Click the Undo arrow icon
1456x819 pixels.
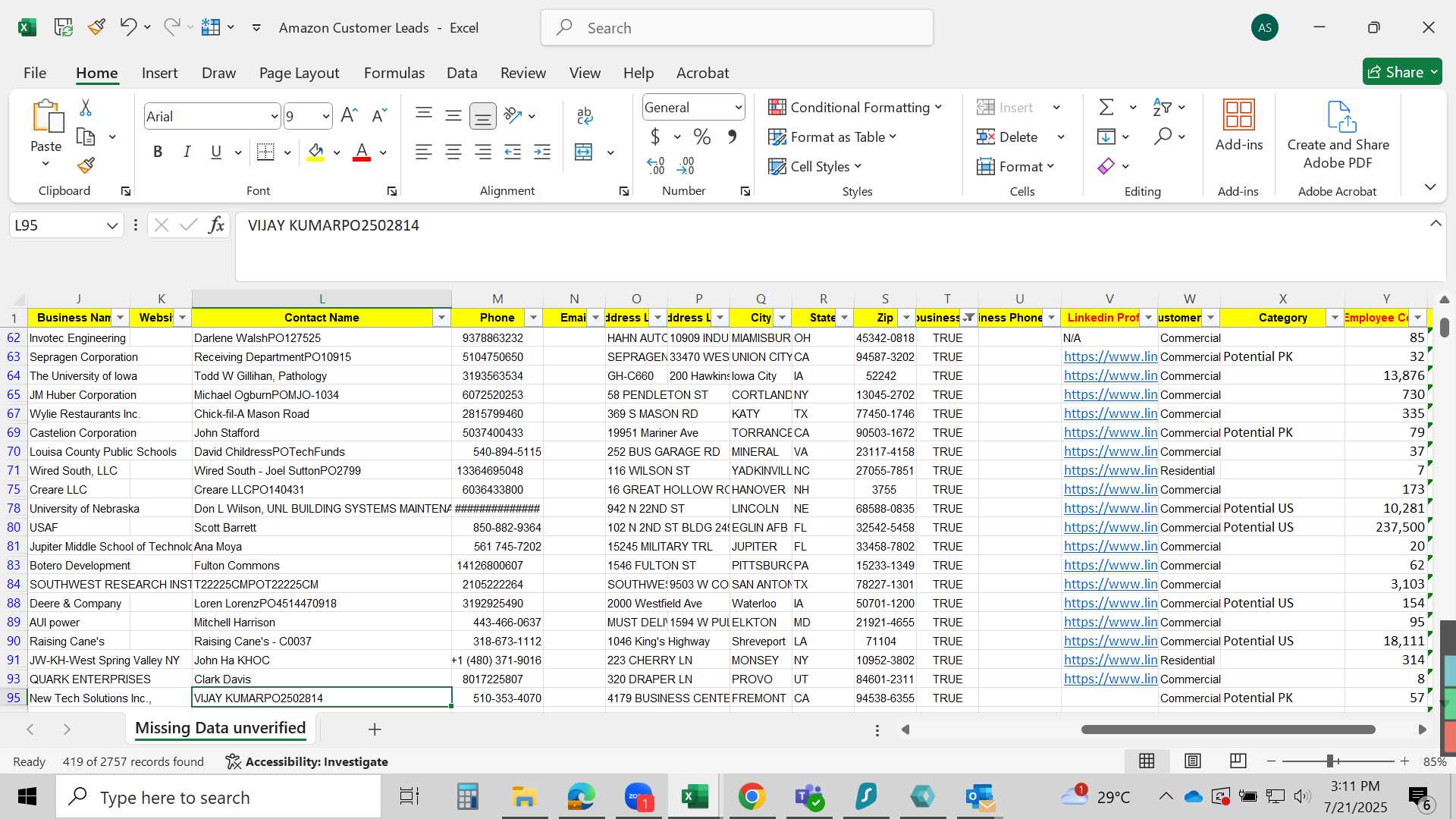tap(127, 27)
